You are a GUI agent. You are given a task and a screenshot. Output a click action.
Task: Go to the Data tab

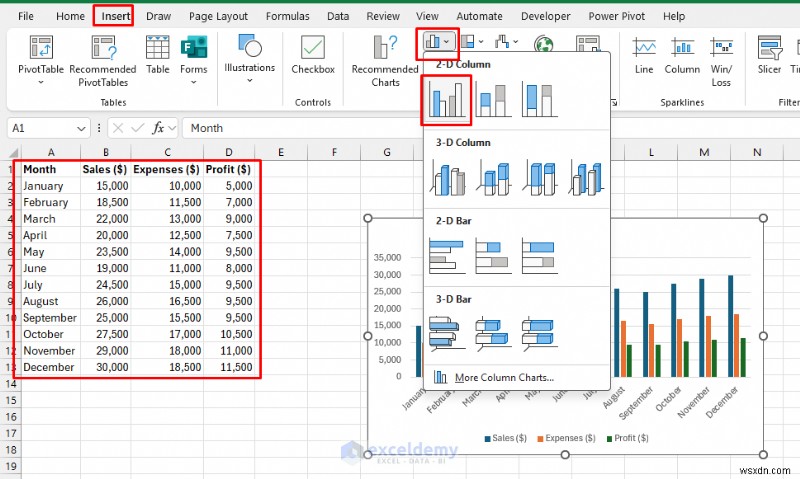pos(338,16)
